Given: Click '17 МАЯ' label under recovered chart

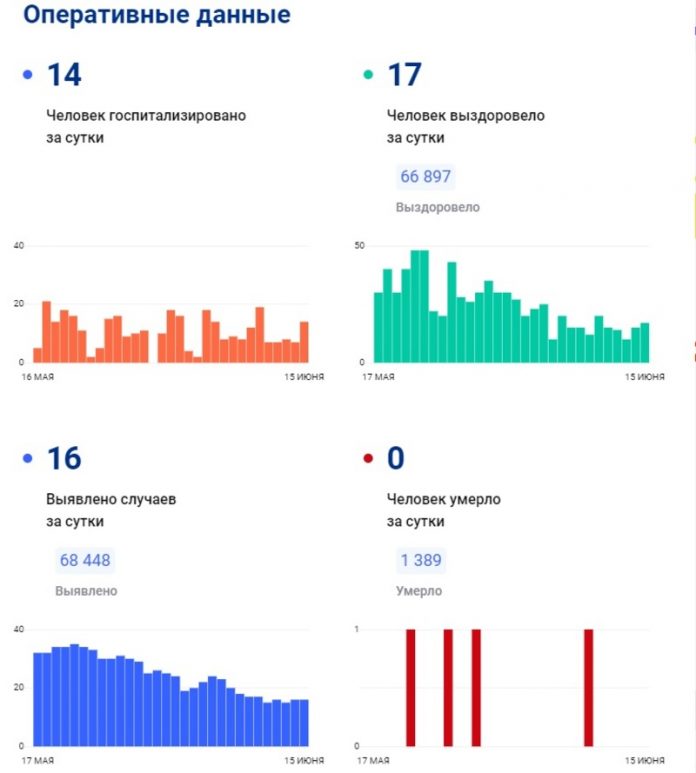Looking at the screenshot, I should point(379,377).
